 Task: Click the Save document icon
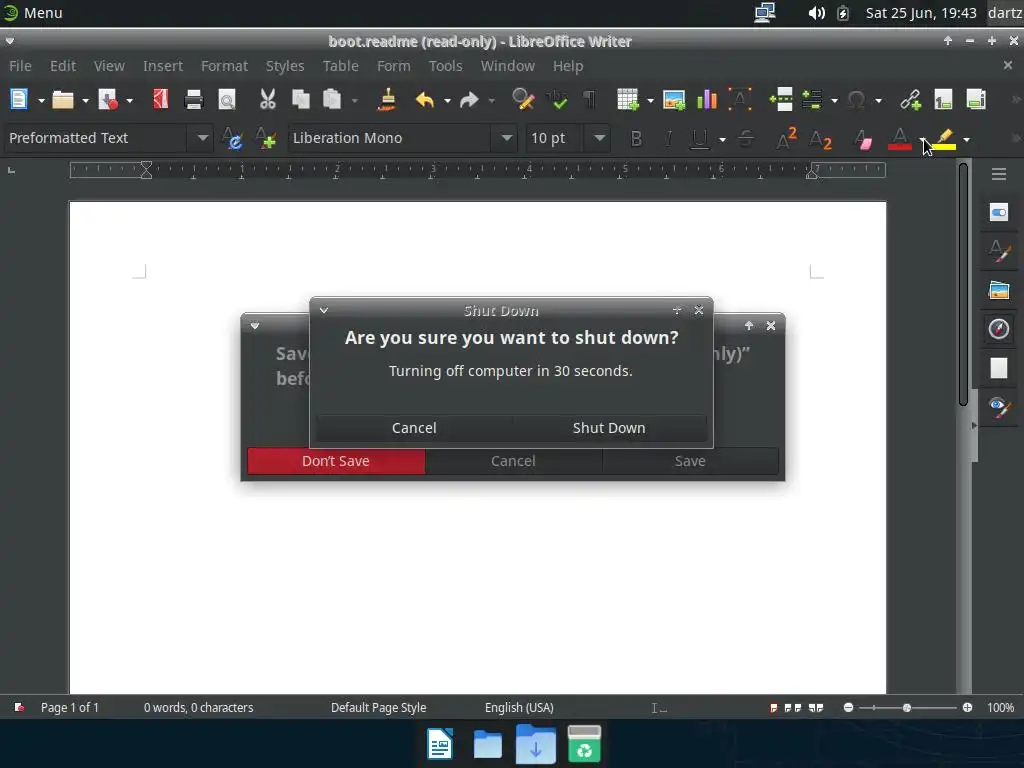click(x=108, y=100)
